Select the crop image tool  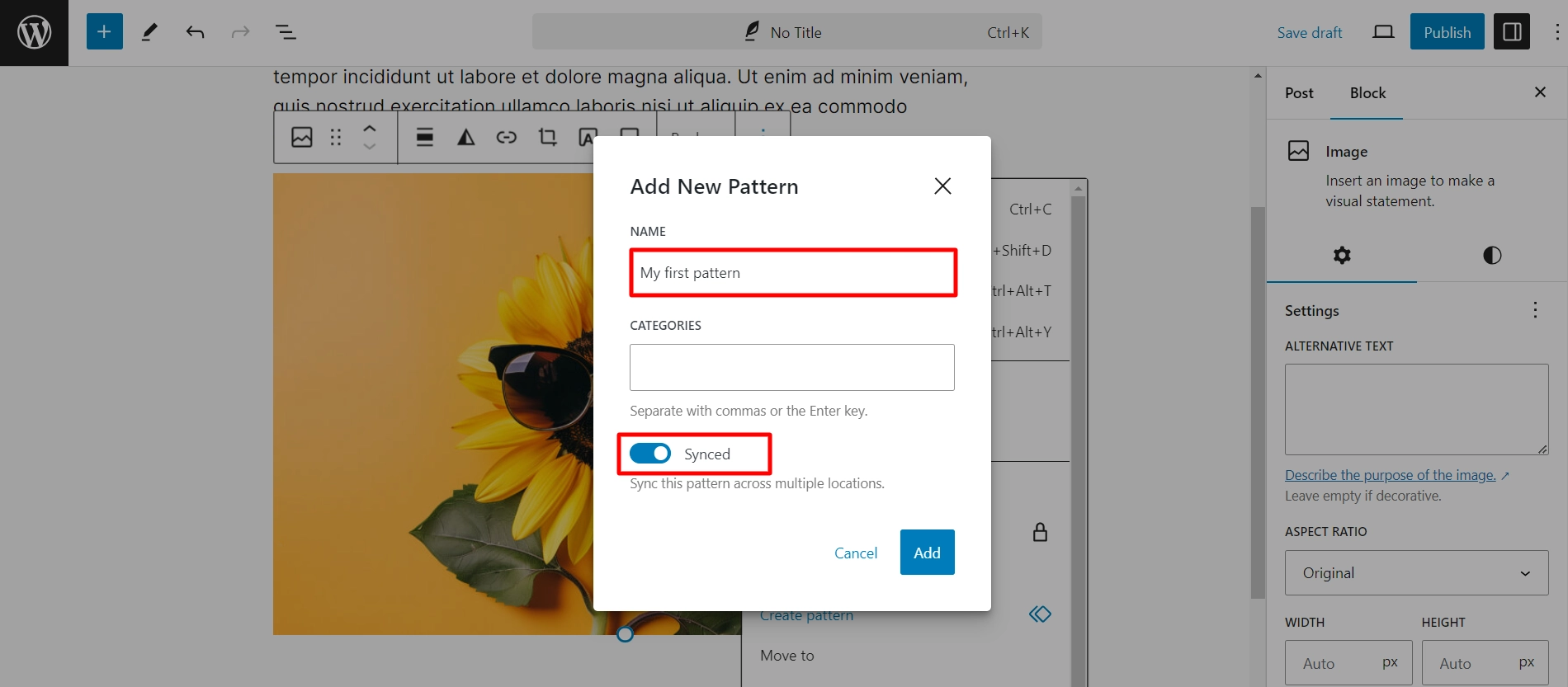point(547,137)
